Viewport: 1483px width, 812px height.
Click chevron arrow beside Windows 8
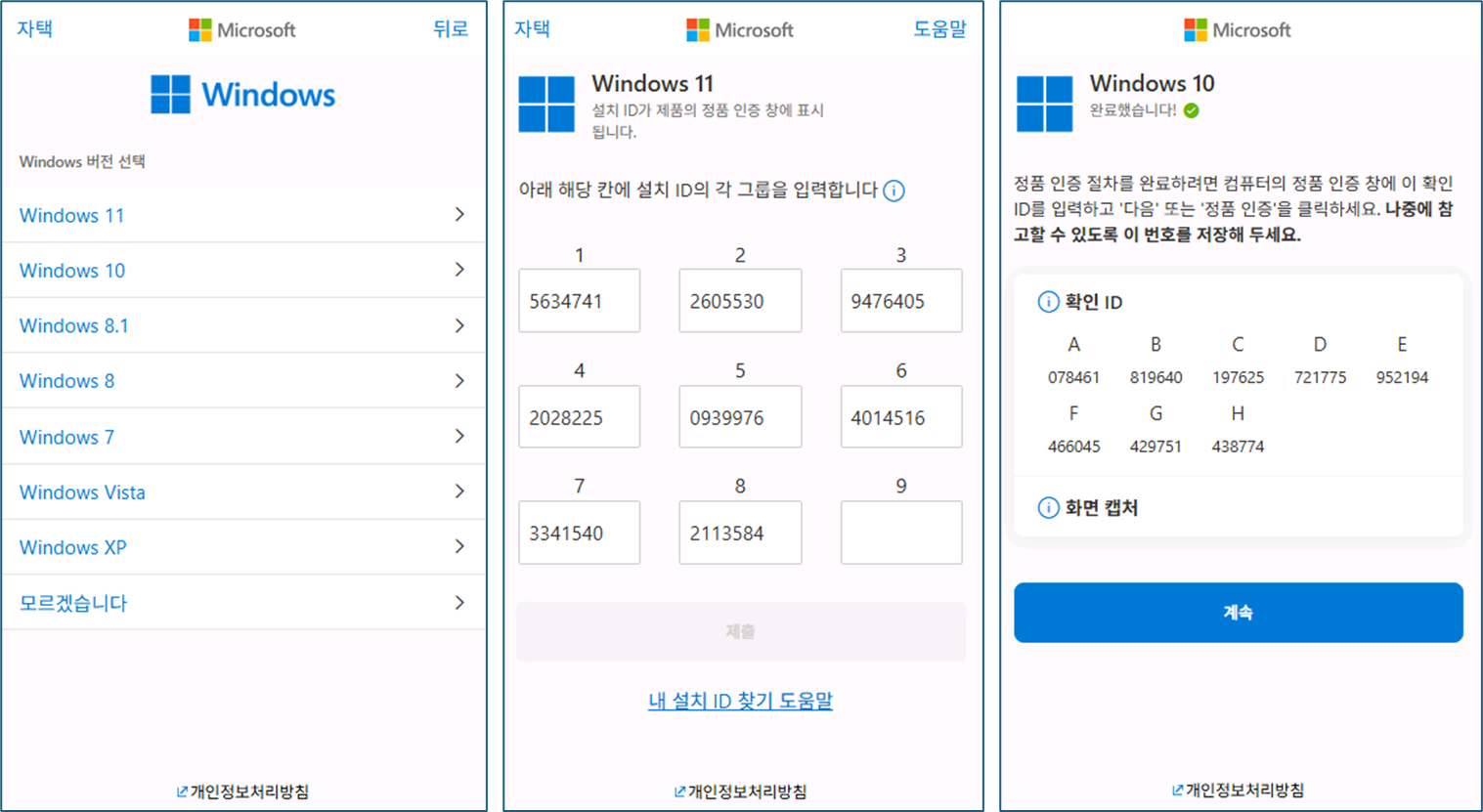pos(459,381)
